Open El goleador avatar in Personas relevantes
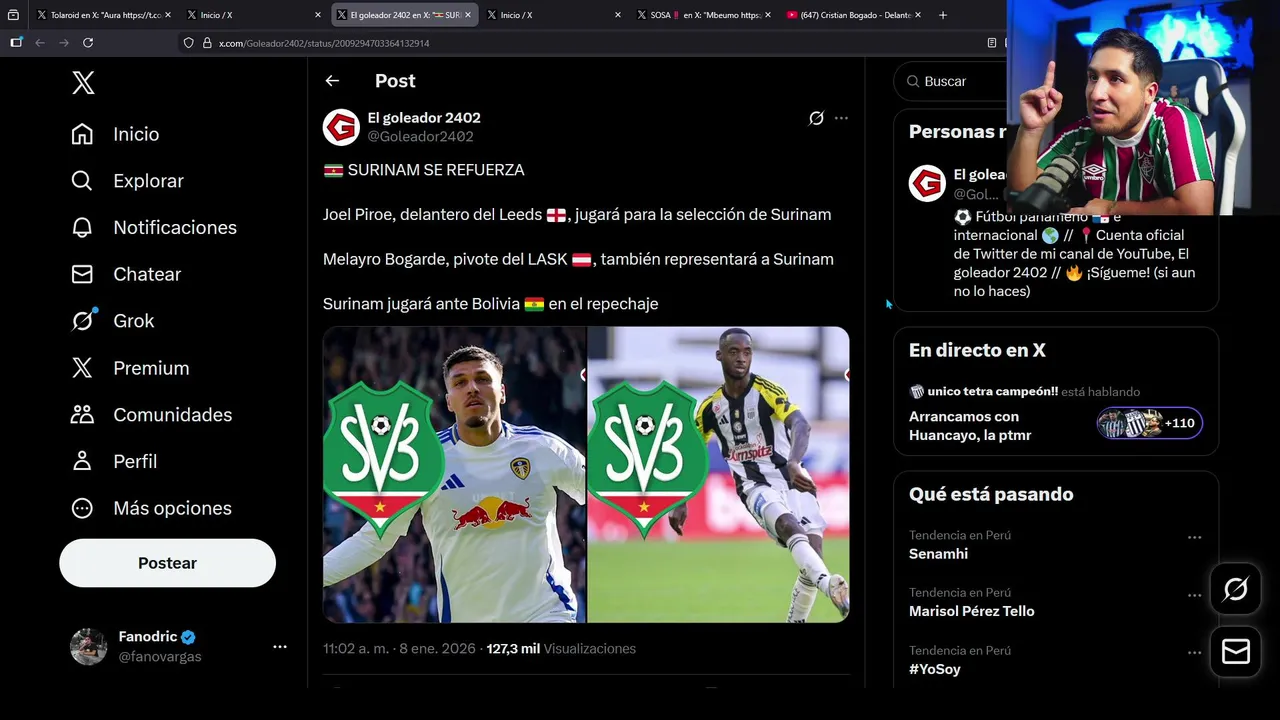Screen dimensions: 1280x720 (927, 183)
